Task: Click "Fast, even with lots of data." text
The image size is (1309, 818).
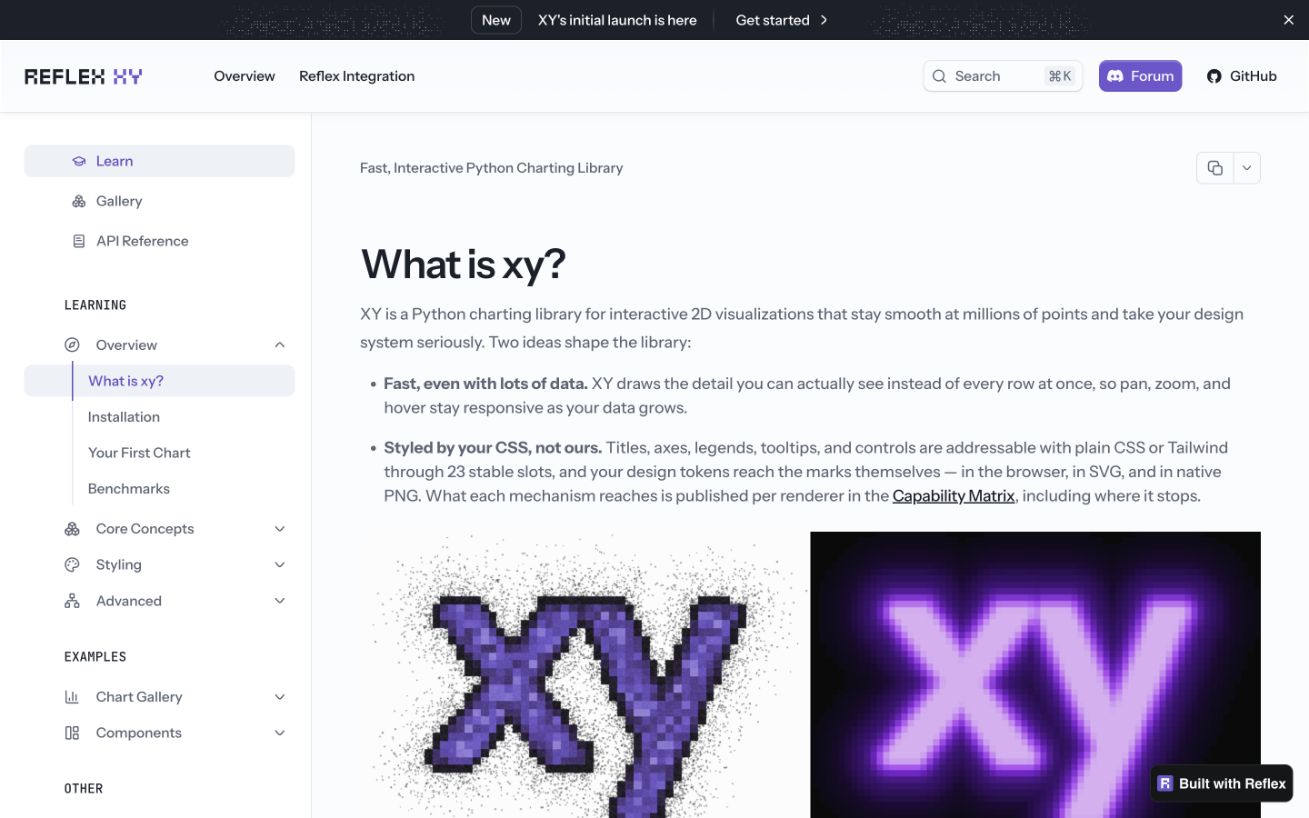Action: (485, 384)
